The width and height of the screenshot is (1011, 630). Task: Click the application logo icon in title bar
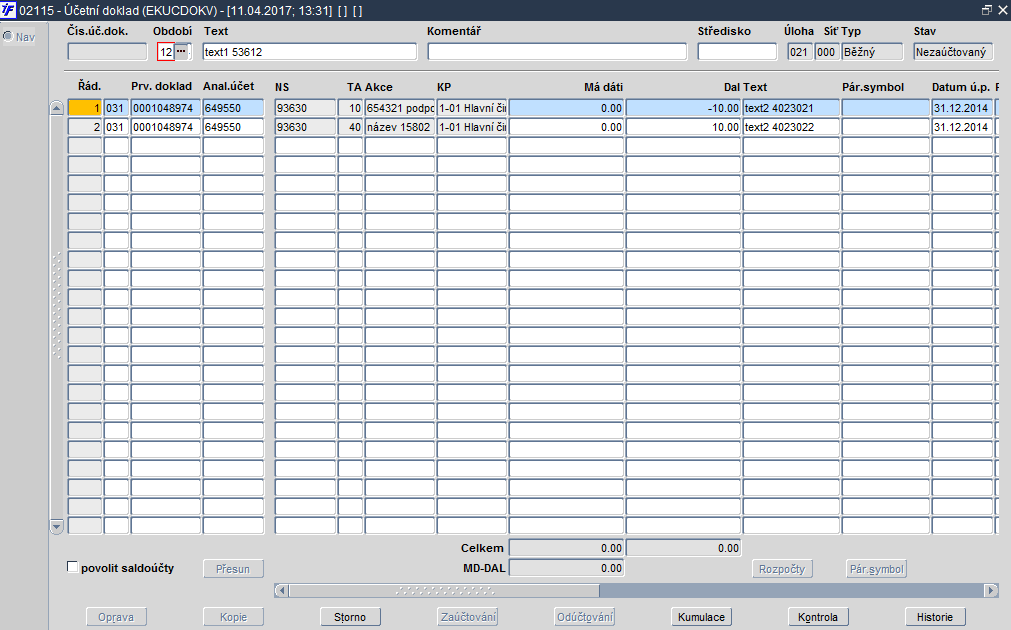tap(8, 10)
